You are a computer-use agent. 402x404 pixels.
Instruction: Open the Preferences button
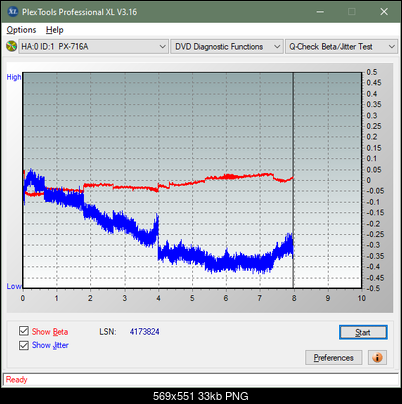click(x=333, y=358)
